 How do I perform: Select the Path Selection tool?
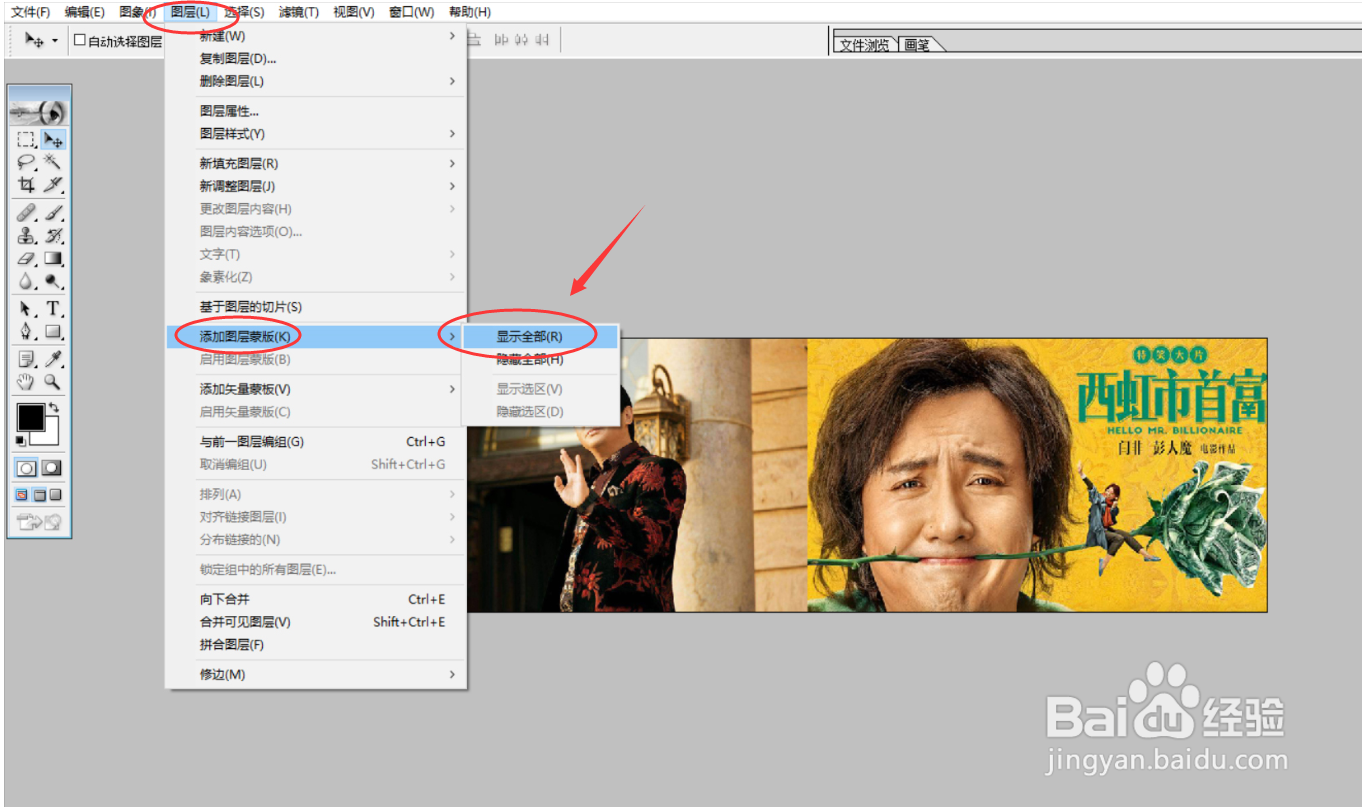point(27,309)
